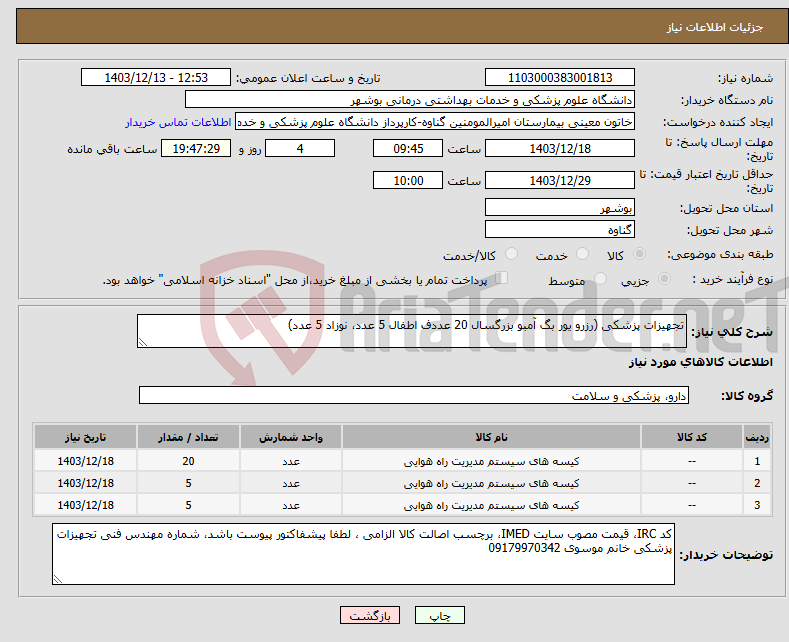Click the response time 09:45 field
789x642 pixels.
tap(408, 148)
